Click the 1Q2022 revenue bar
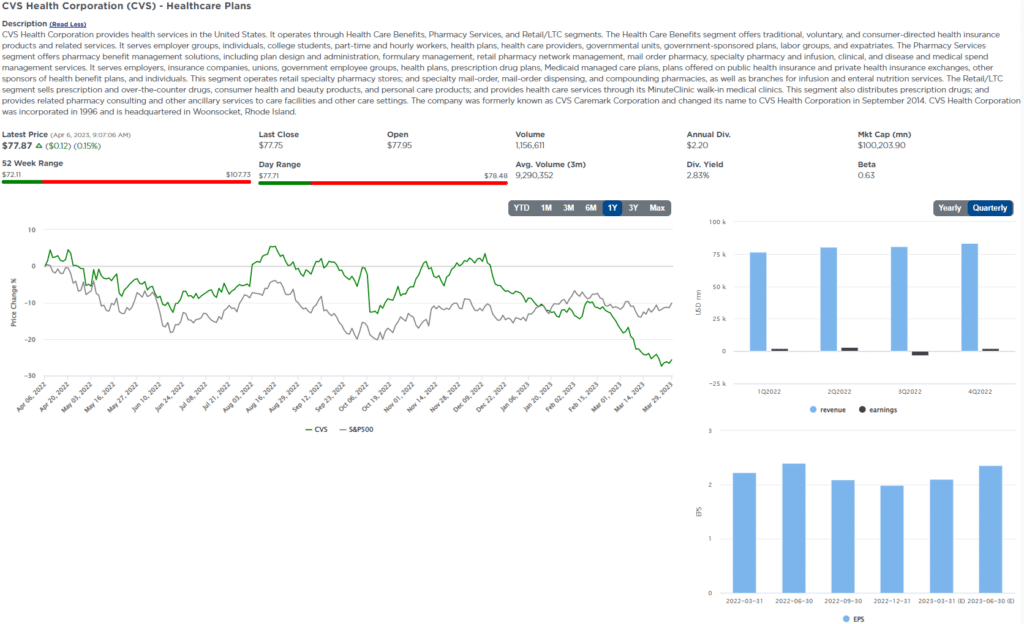1024x624 pixels. click(x=758, y=302)
